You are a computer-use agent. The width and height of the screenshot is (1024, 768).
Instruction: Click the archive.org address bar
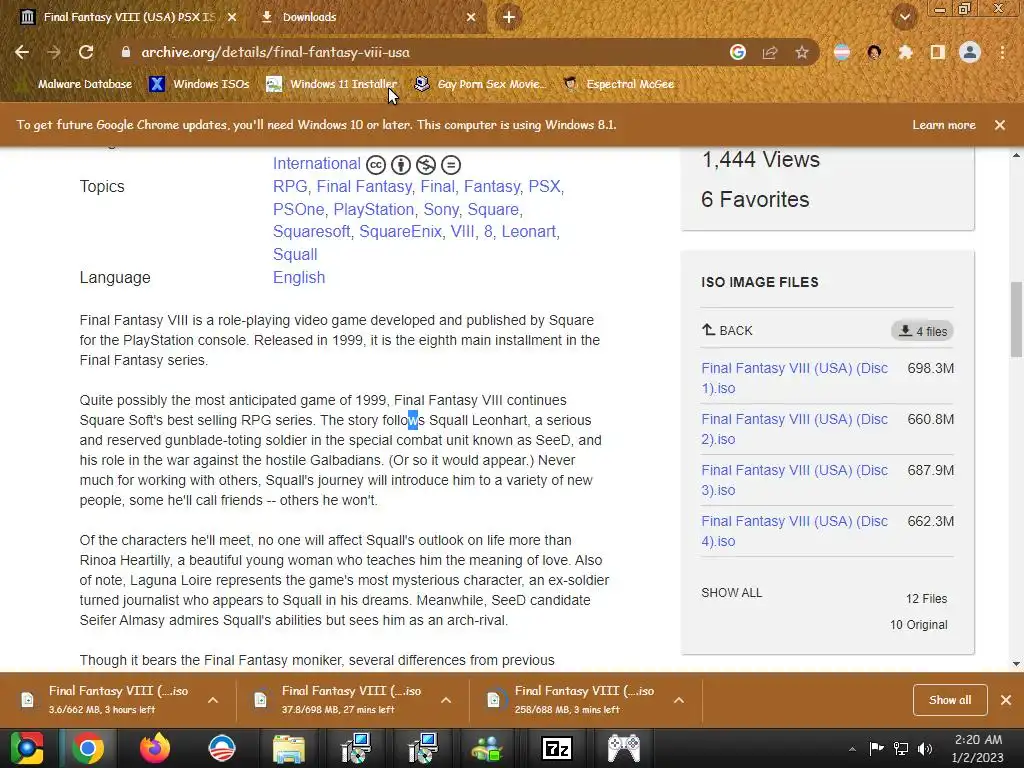click(418, 52)
